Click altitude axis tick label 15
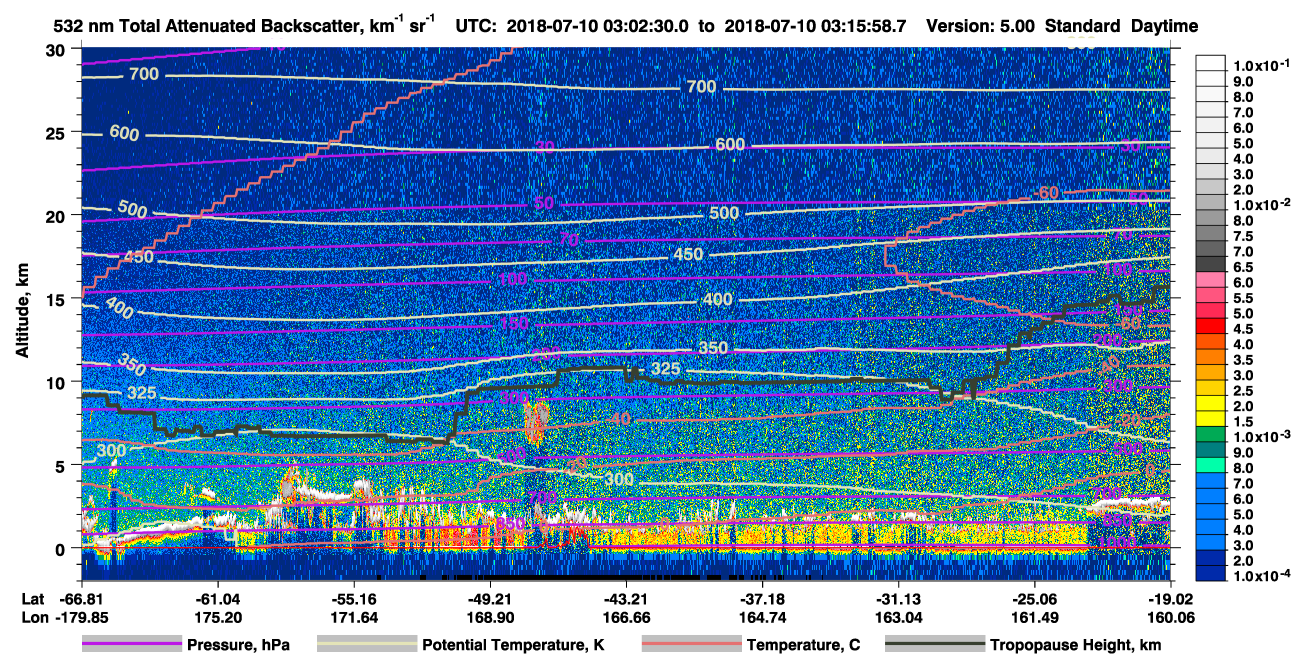Screen dimensions: 1300x667 pyautogui.click(x=58, y=298)
